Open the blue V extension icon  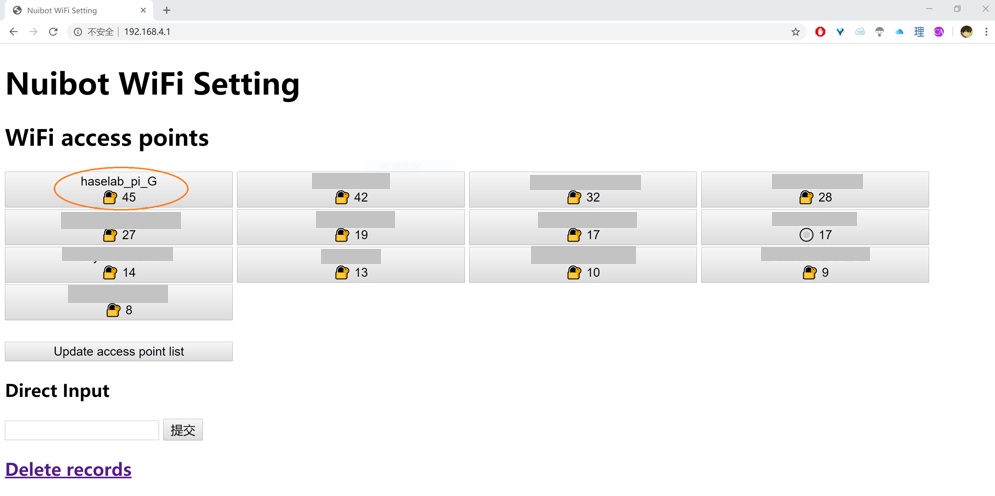click(x=840, y=32)
